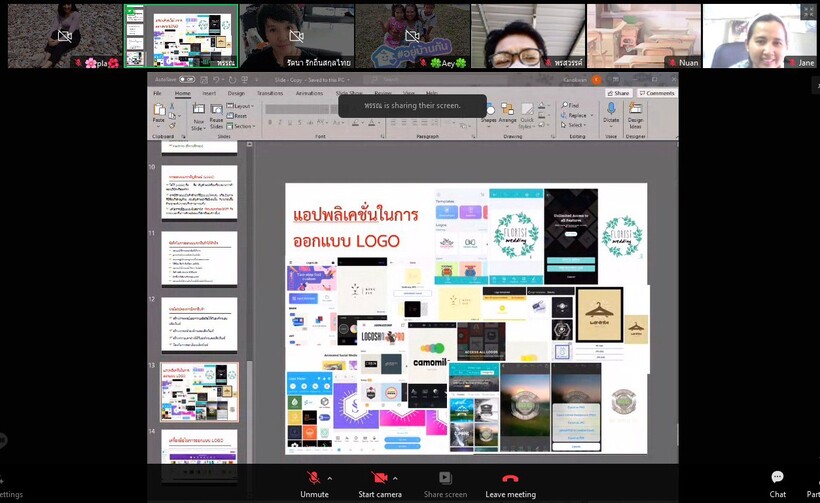
Task: Click the Leave meeting phone icon
Action: coord(510,478)
